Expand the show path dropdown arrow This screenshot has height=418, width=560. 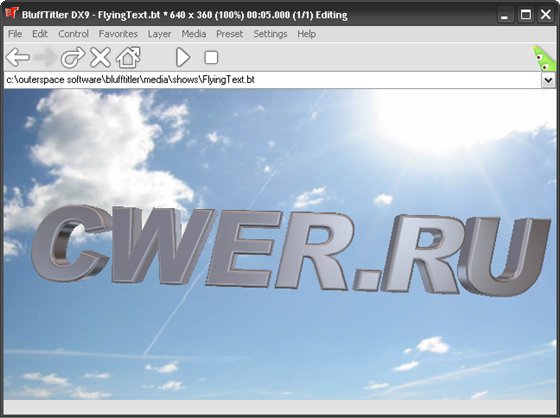[x=548, y=80]
